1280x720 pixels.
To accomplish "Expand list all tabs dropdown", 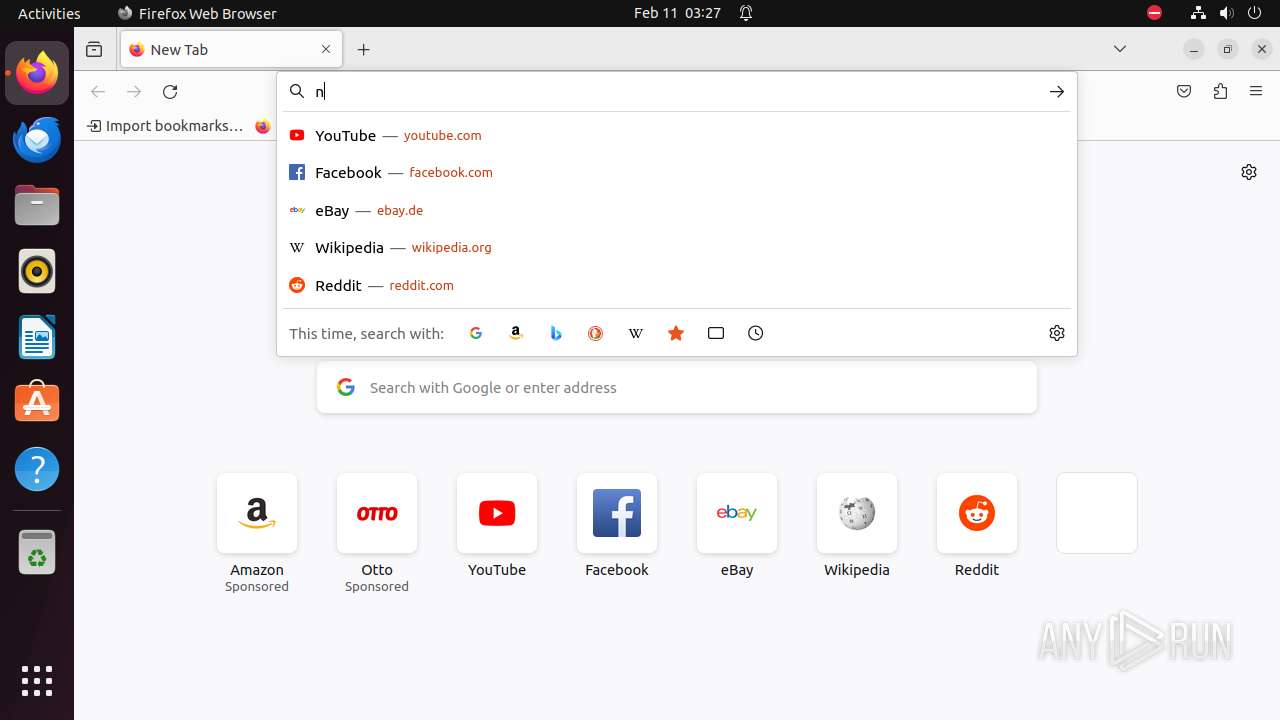I will coord(1120,49).
